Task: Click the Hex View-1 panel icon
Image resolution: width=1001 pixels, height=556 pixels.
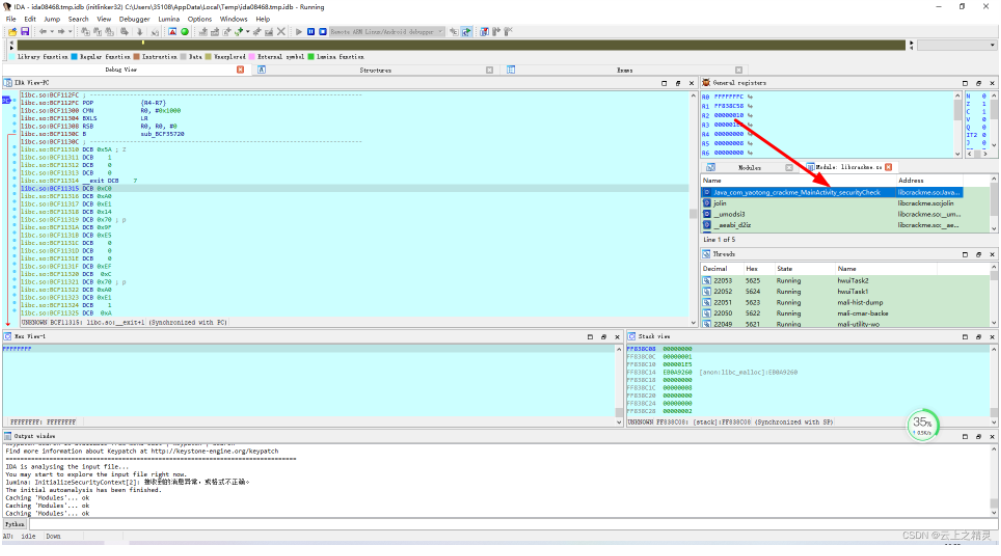Action: pos(8,336)
